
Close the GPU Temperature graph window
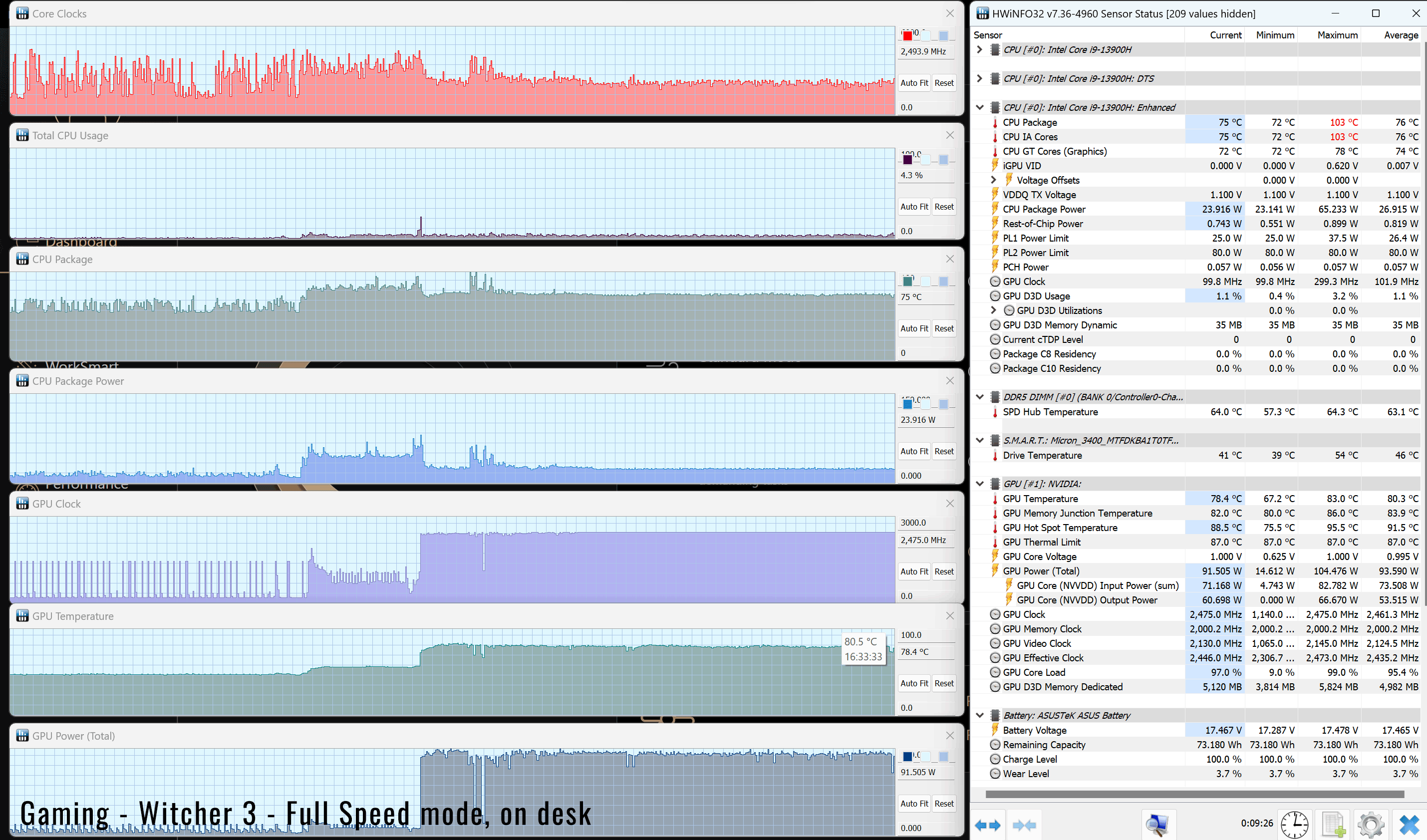[950, 616]
